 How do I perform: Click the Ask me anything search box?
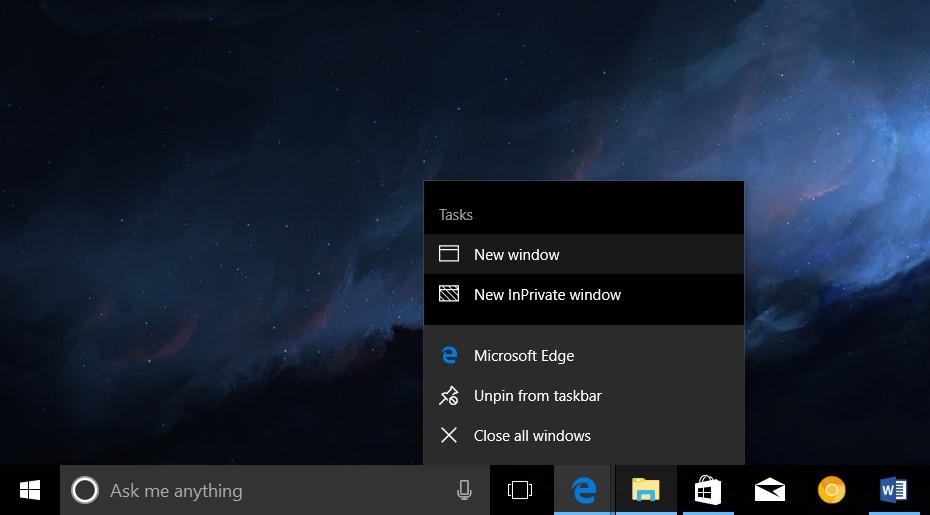pyautogui.click(x=270, y=490)
